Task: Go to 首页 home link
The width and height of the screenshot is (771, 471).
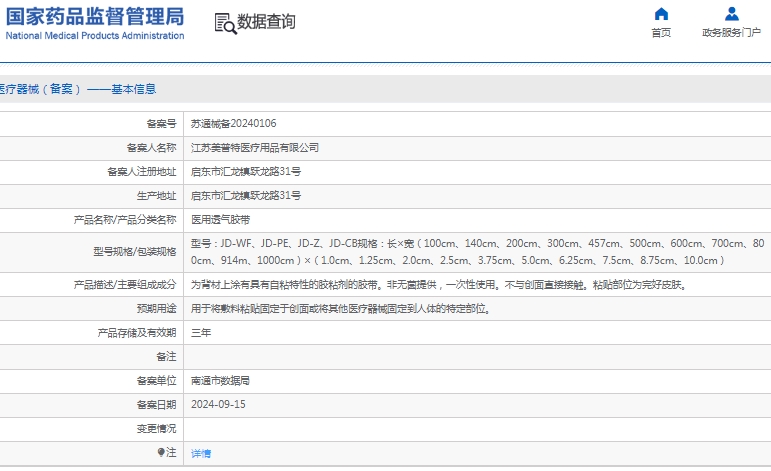Action: point(661,32)
